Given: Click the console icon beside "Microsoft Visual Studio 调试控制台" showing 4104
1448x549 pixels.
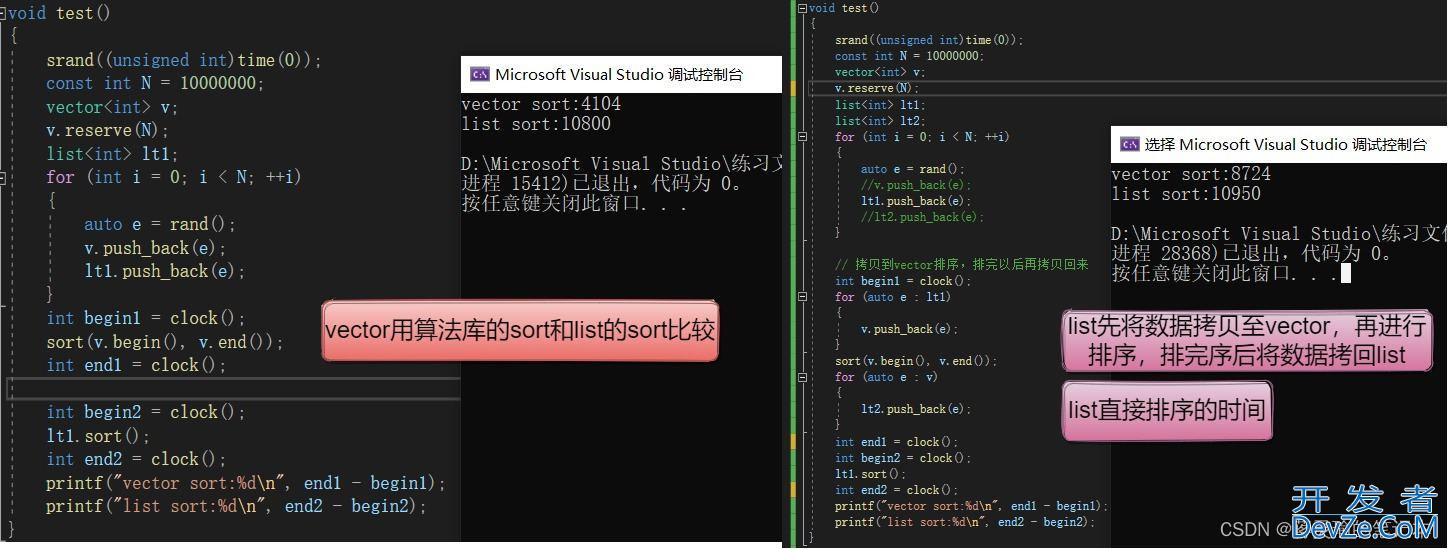Looking at the screenshot, I should click(480, 74).
